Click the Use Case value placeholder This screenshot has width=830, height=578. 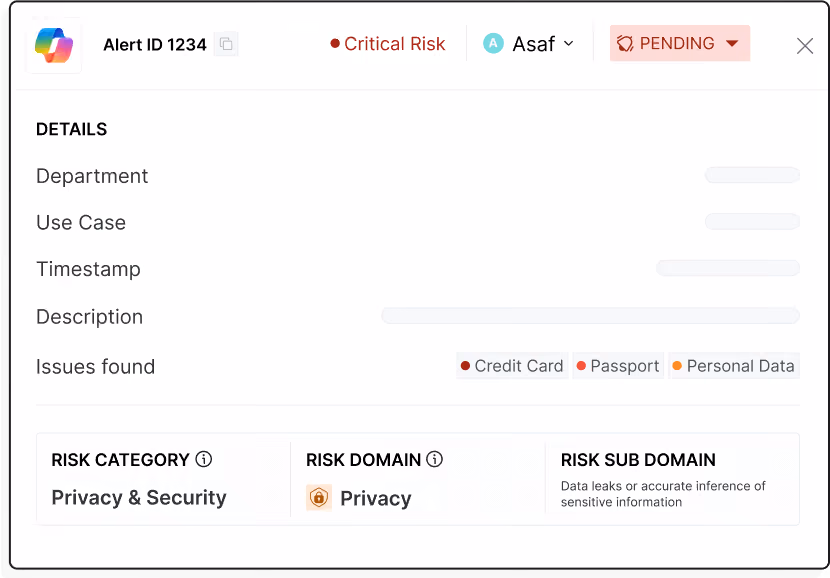point(752,221)
